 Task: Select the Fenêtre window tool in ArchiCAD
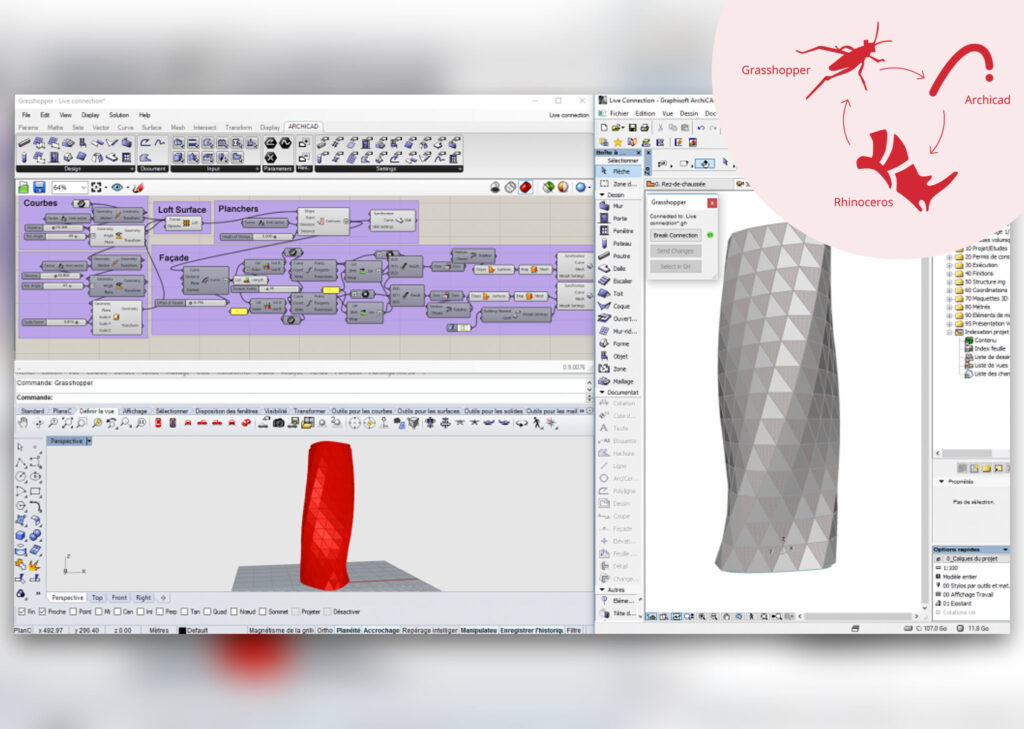(617, 231)
